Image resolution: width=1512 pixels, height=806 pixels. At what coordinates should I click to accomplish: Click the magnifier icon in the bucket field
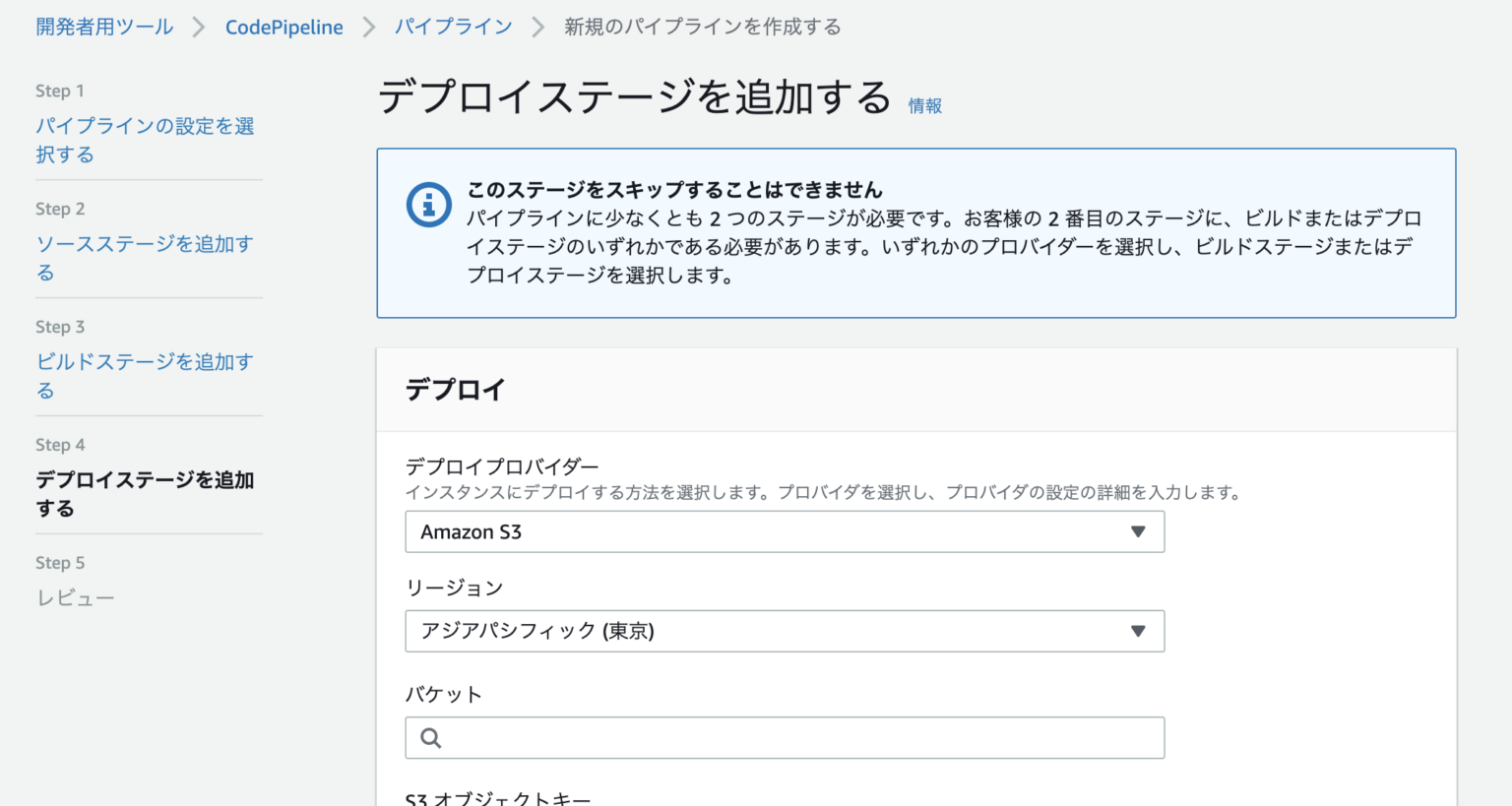point(430,737)
